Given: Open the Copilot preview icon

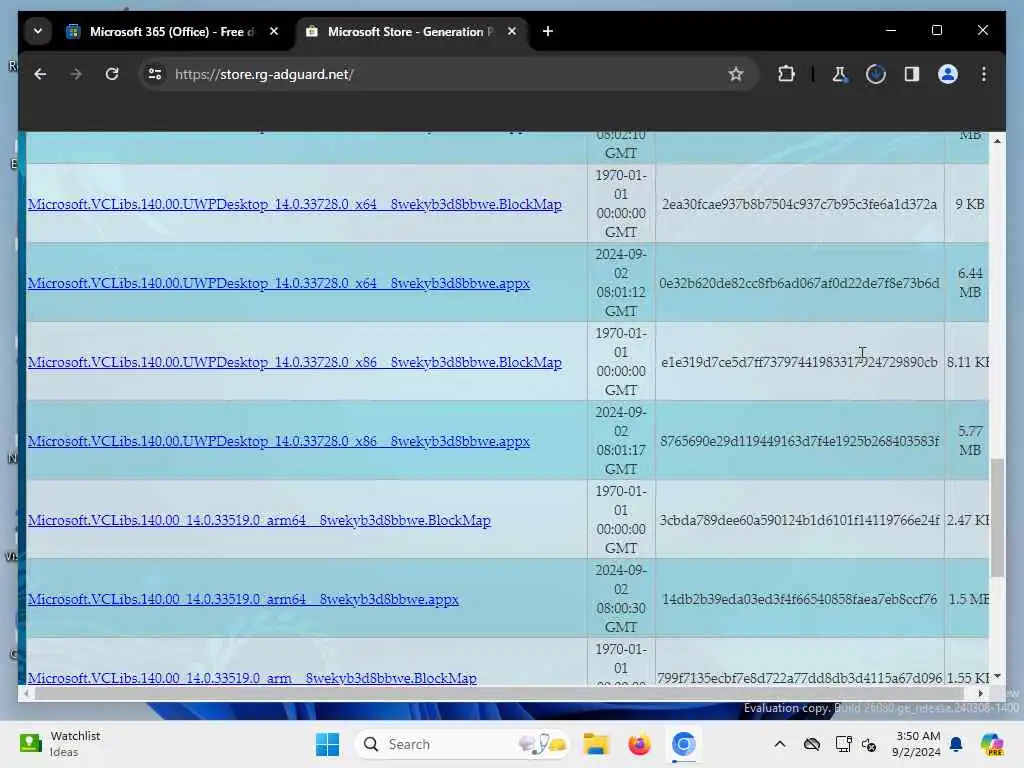Looking at the screenshot, I should 992,744.
